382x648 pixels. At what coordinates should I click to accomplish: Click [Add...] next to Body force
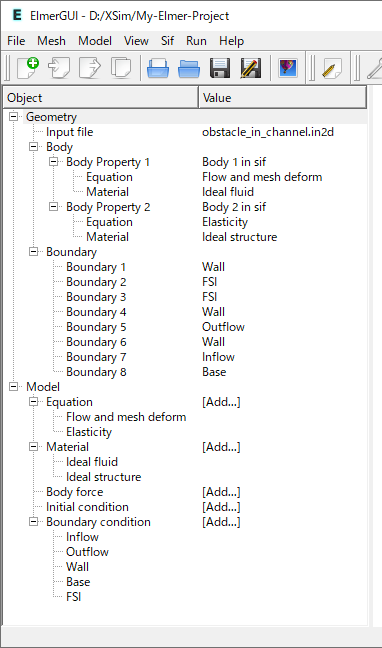[221, 492]
